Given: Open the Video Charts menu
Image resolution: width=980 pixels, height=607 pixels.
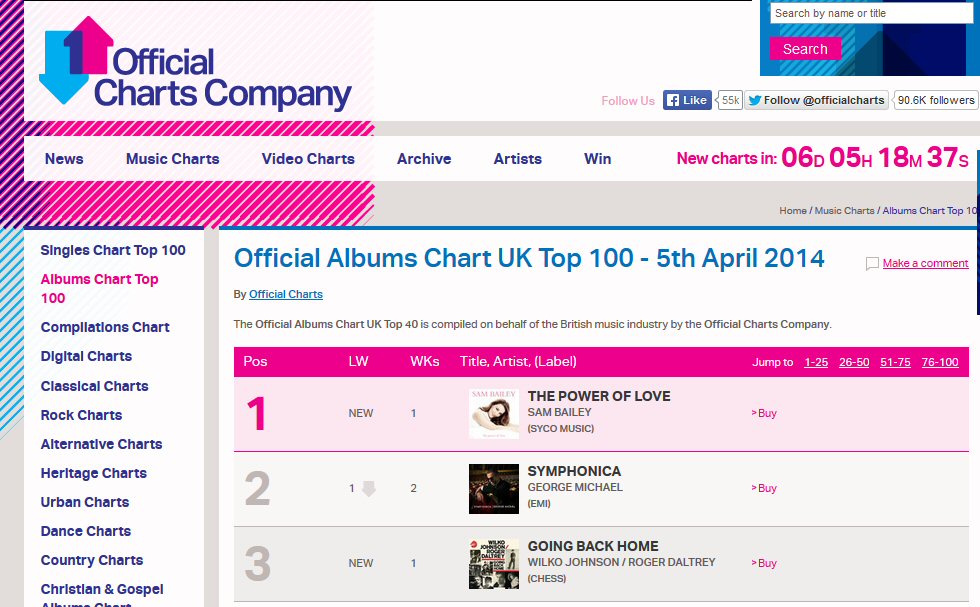Looking at the screenshot, I should 308,159.
